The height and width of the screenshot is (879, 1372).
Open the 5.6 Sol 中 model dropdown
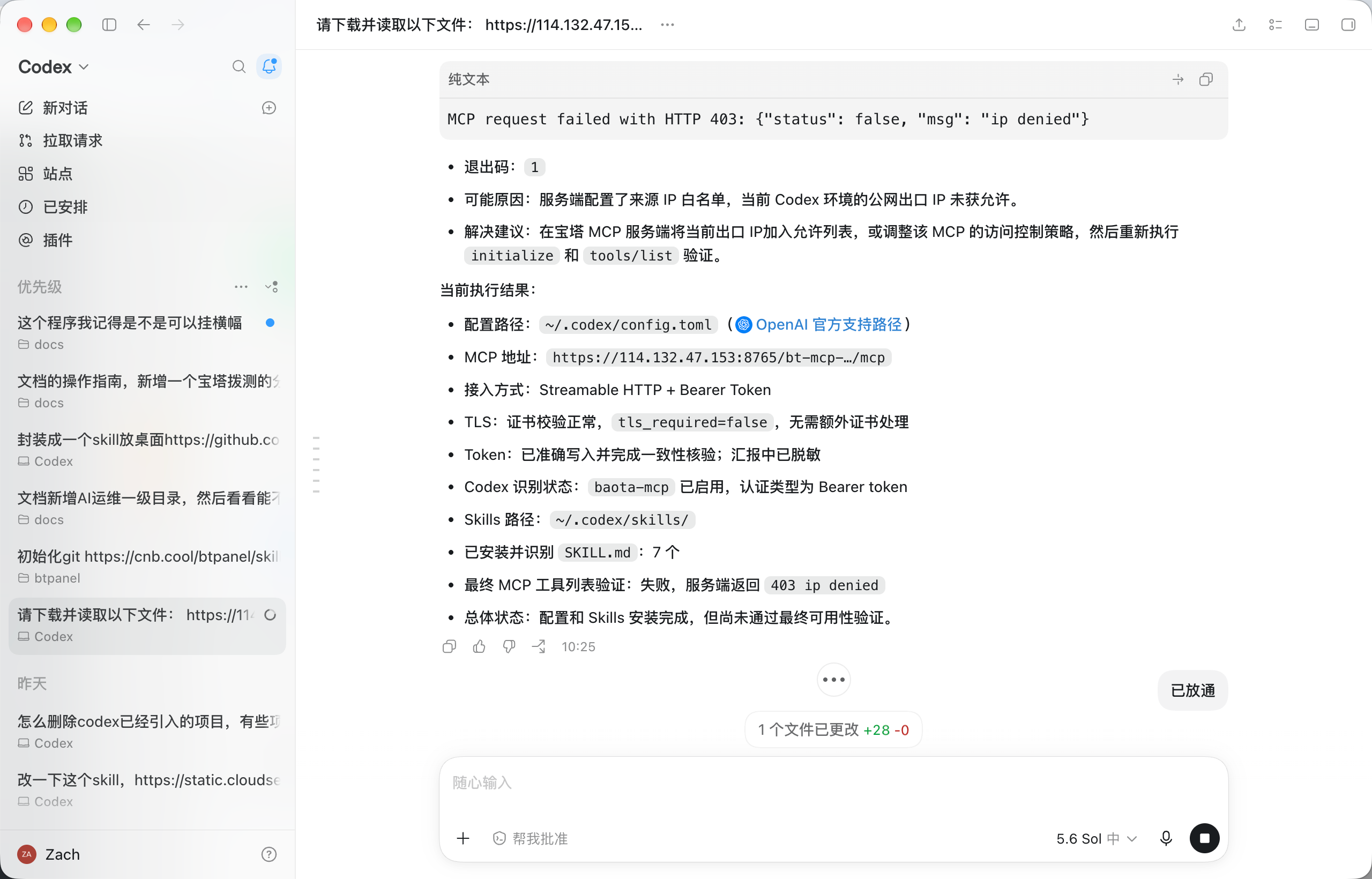[x=1097, y=838]
